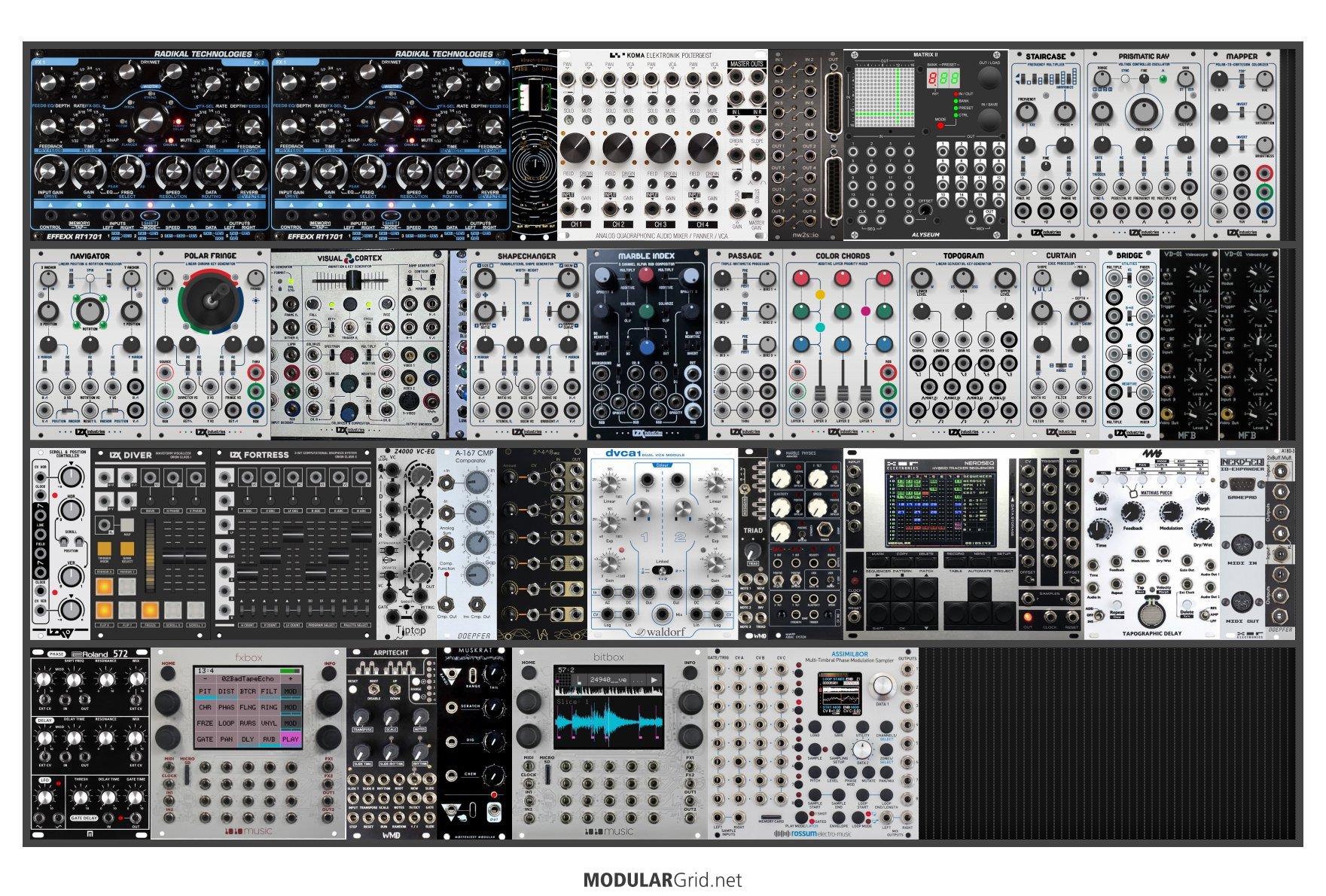Click the Tapographic Delay Feedback knob
The width and height of the screenshot is (1326, 896).
[1132, 512]
